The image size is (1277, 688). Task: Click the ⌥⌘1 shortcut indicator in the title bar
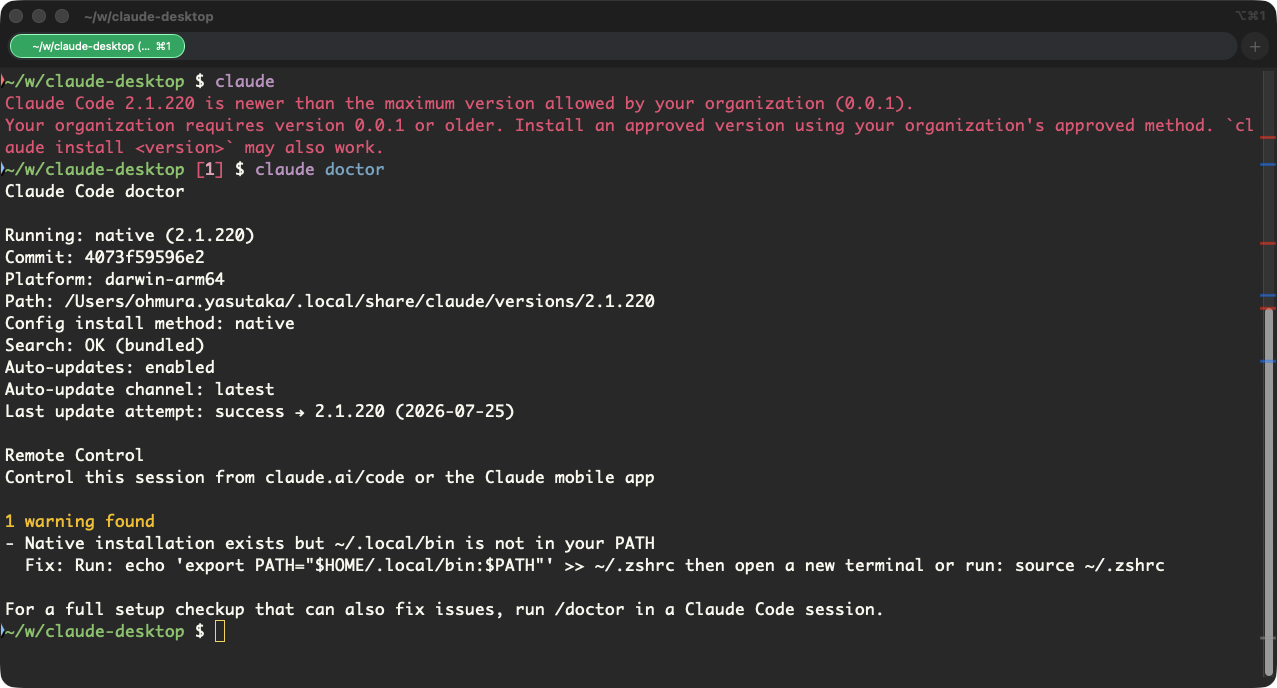click(x=1250, y=16)
